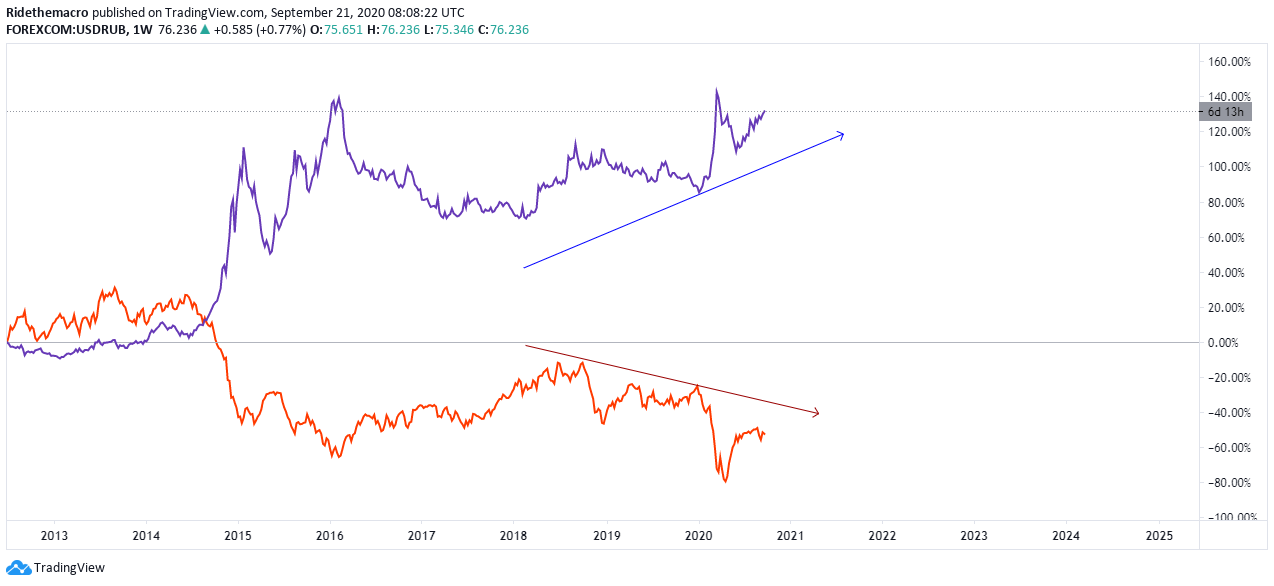This screenshot has height=586, width=1274.
Task: Click the 2013 year marker on time axis
Action: [x=53, y=535]
